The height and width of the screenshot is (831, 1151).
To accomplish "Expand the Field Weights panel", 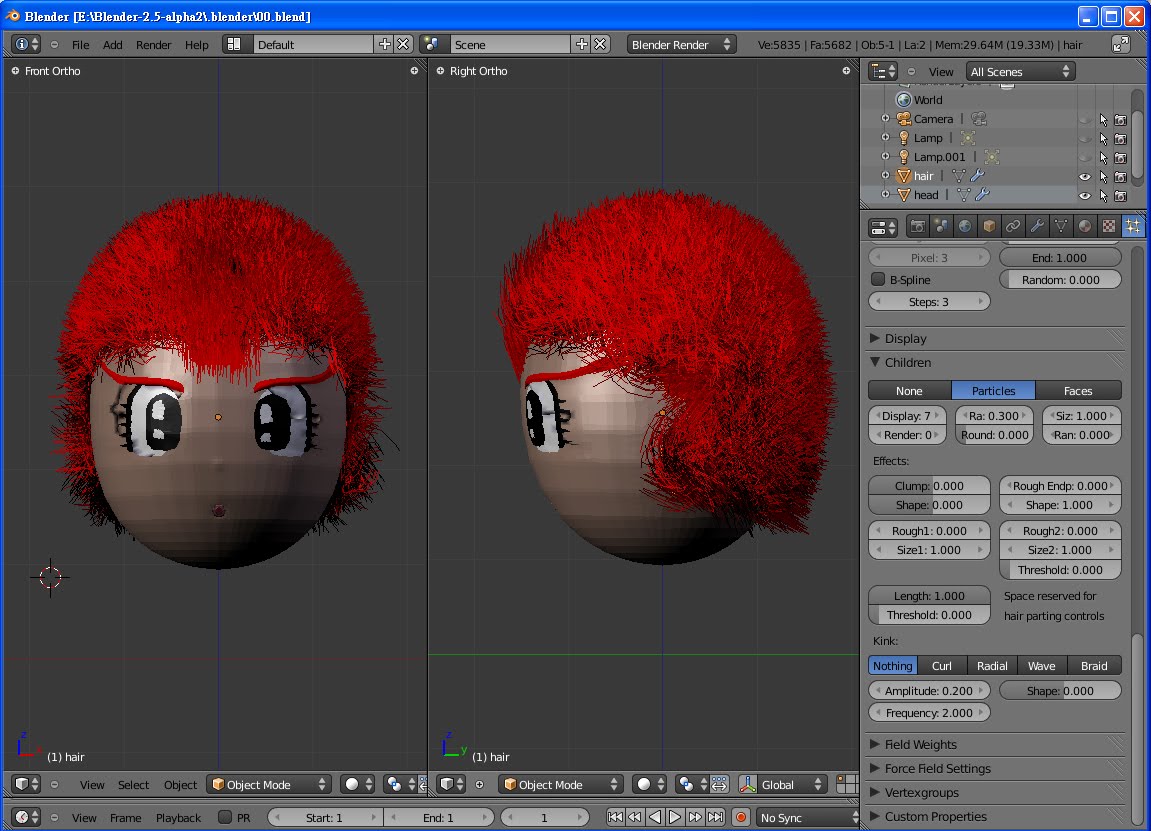I will point(875,744).
